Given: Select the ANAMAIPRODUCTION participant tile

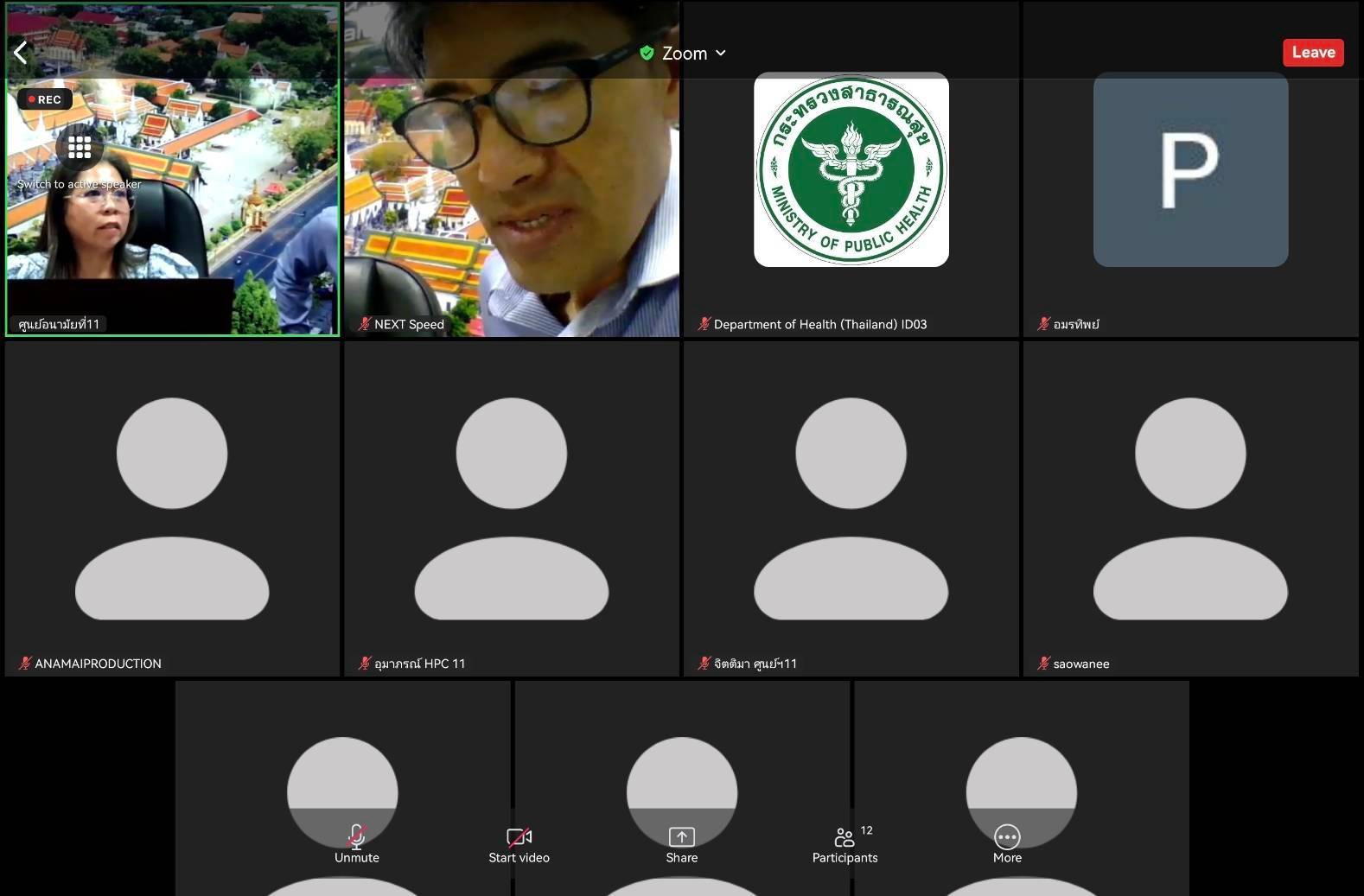Looking at the screenshot, I should (x=173, y=509).
